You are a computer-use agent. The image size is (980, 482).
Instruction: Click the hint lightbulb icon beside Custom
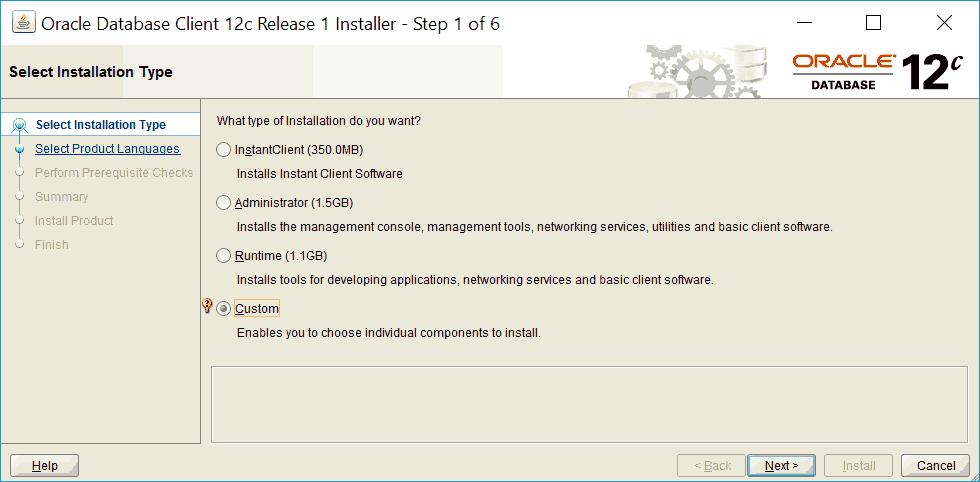click(208, 306)
